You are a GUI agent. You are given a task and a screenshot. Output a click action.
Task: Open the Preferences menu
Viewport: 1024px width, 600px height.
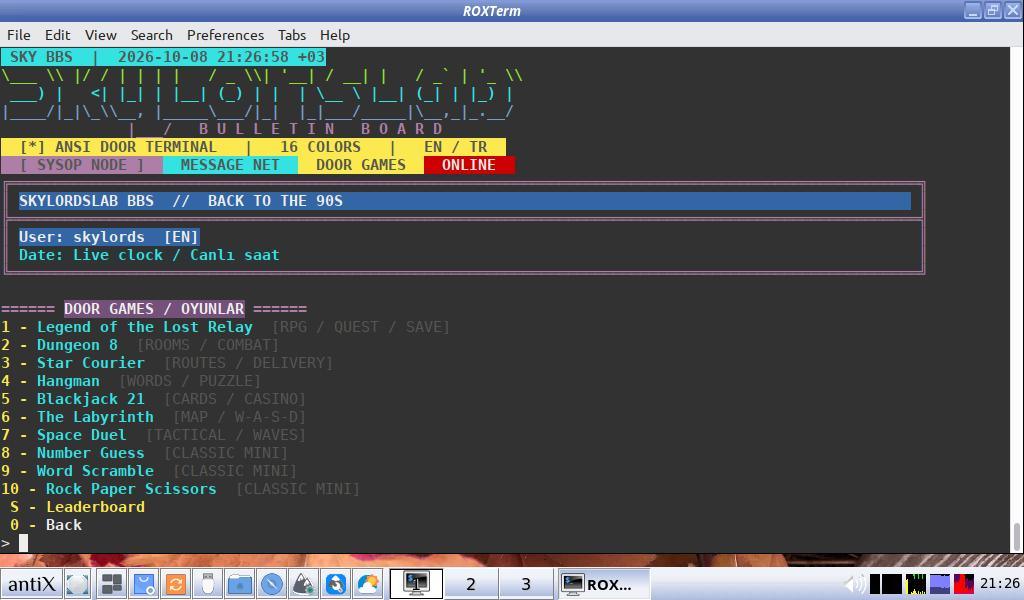click(225, 35)
